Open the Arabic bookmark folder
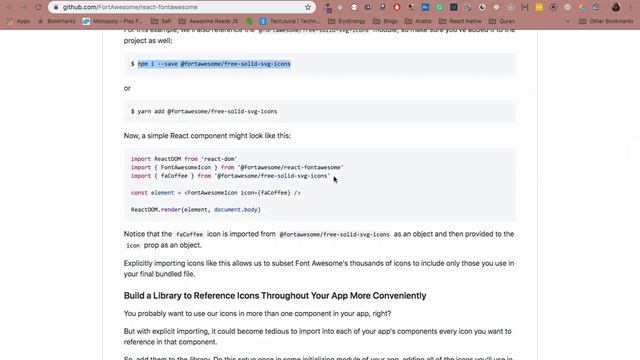The image size is (640, 360). pyautogui.click(x=418, y=21)
